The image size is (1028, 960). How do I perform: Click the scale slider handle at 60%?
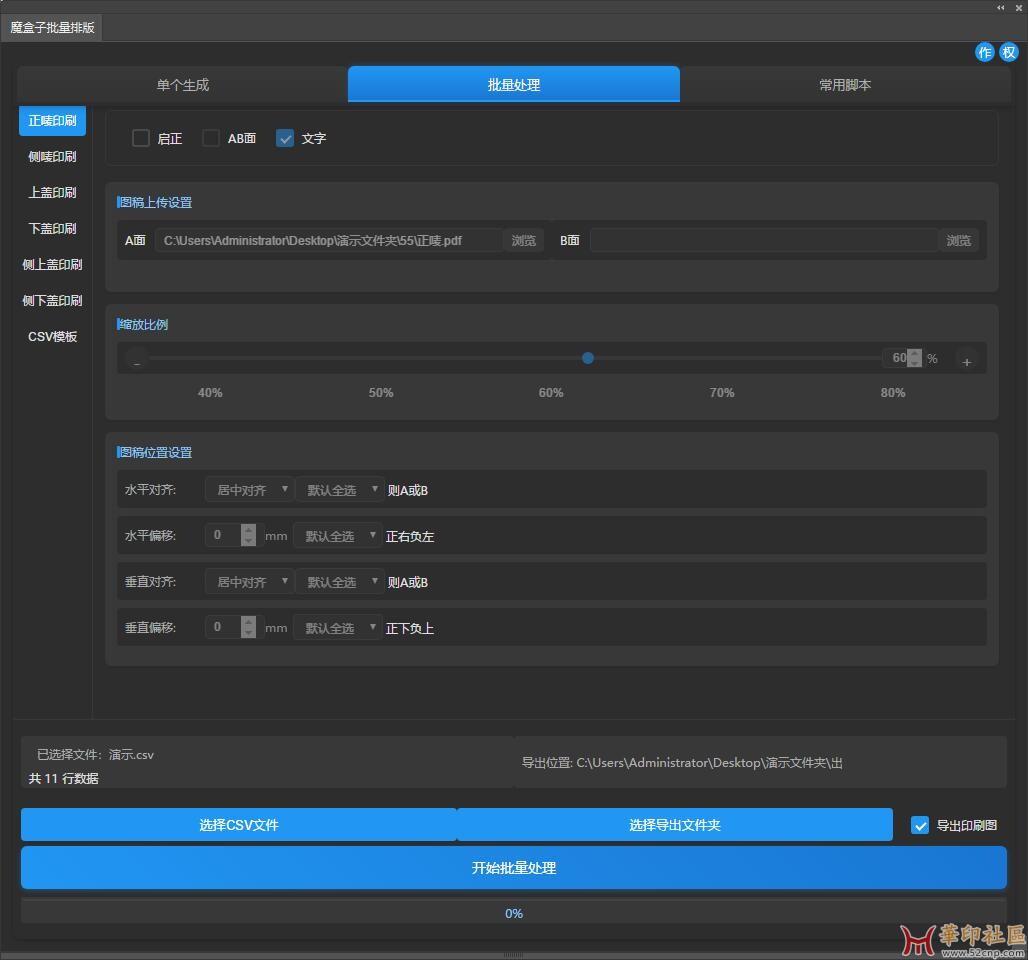click(x=587, y=358)
